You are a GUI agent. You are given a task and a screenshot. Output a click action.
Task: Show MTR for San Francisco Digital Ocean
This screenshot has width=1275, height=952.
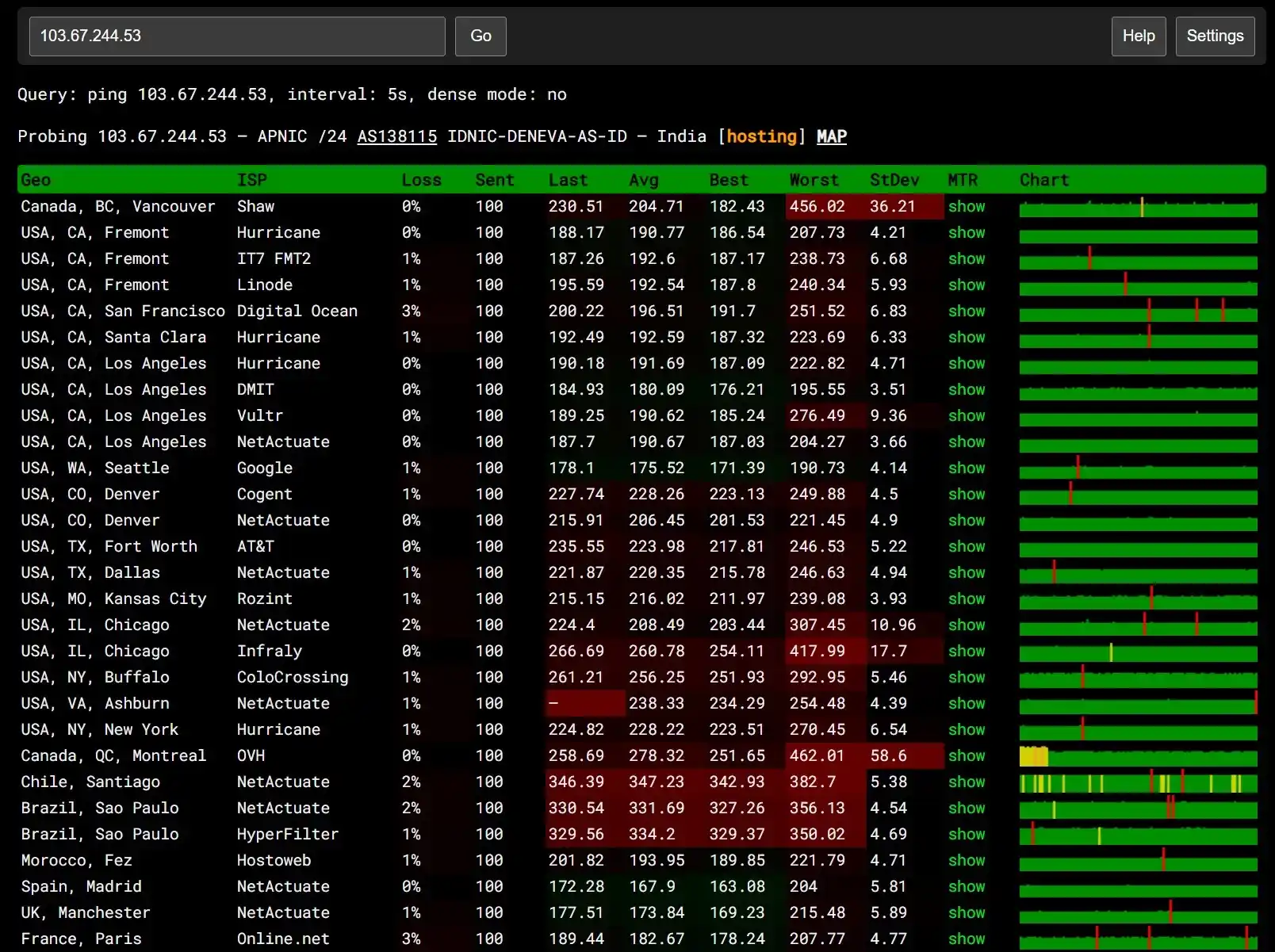tap(967, 311)
